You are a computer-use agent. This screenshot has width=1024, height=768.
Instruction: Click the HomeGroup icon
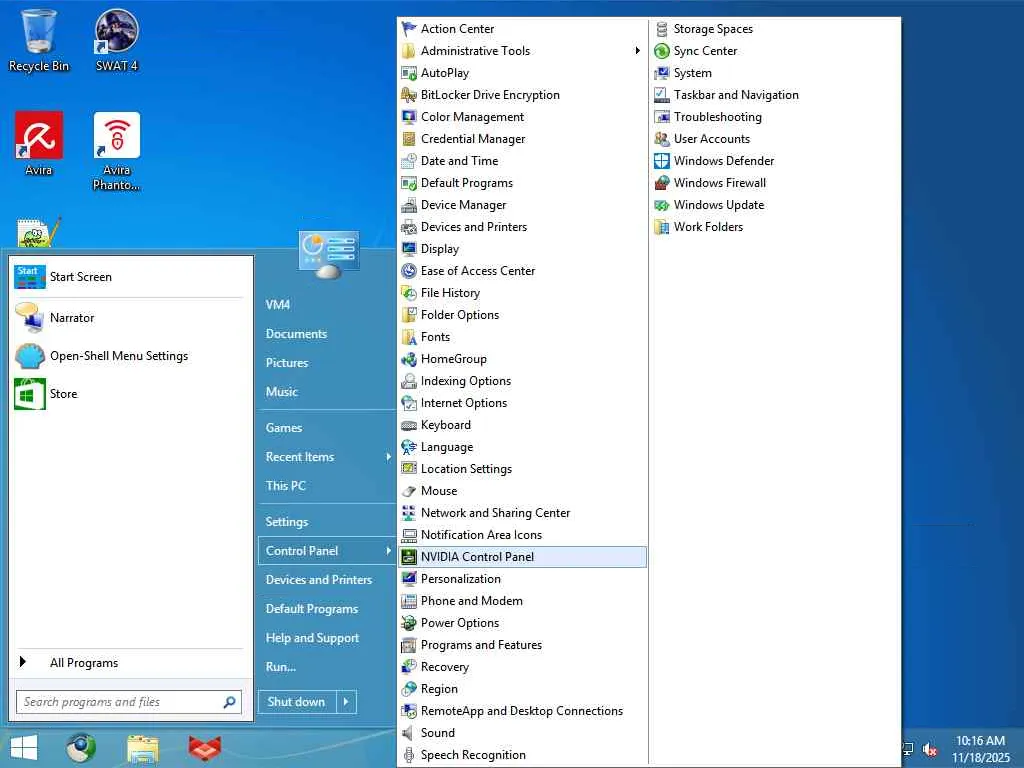409,359
